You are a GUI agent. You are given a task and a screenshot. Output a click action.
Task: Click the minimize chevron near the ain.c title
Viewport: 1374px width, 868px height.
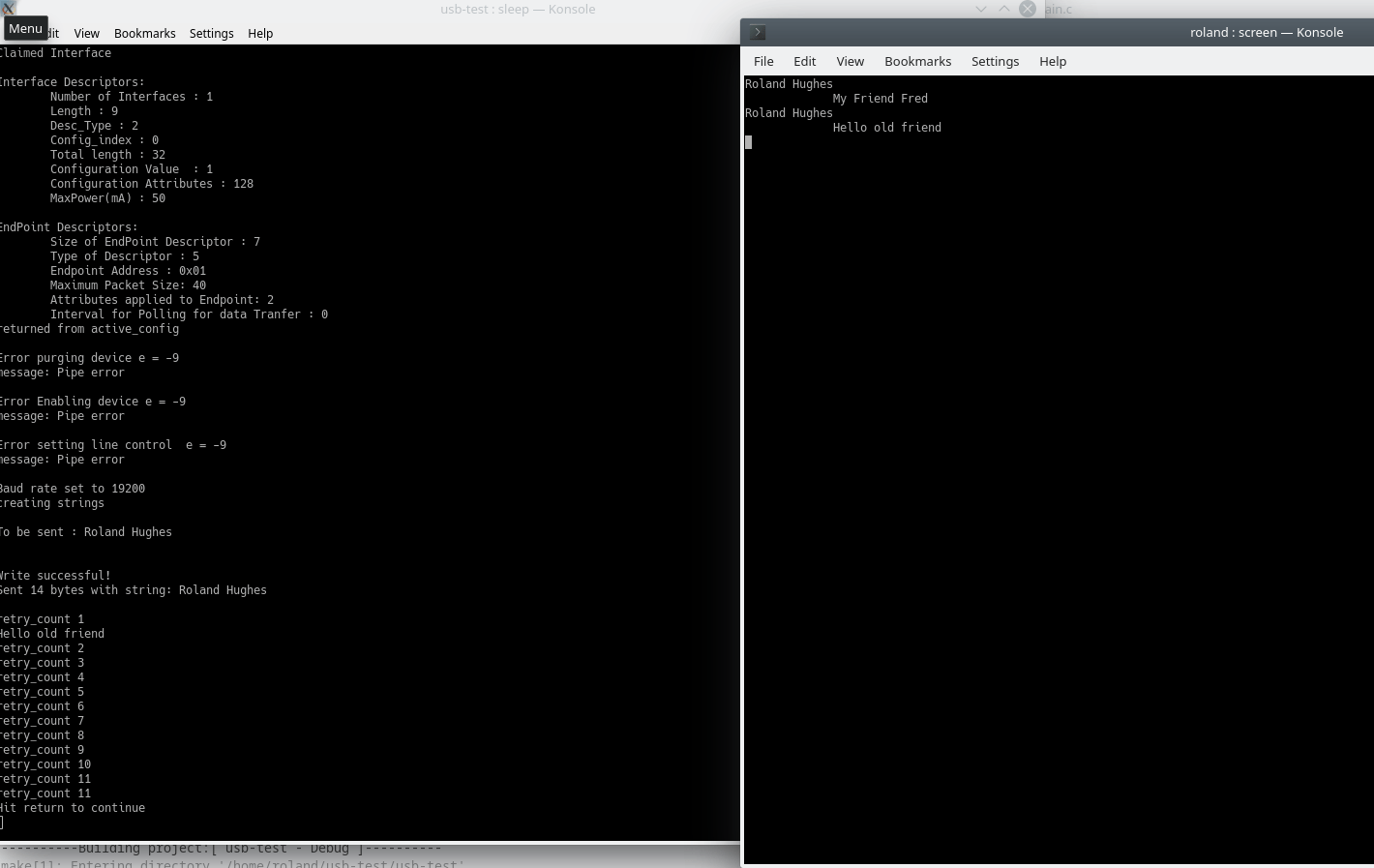981,9
